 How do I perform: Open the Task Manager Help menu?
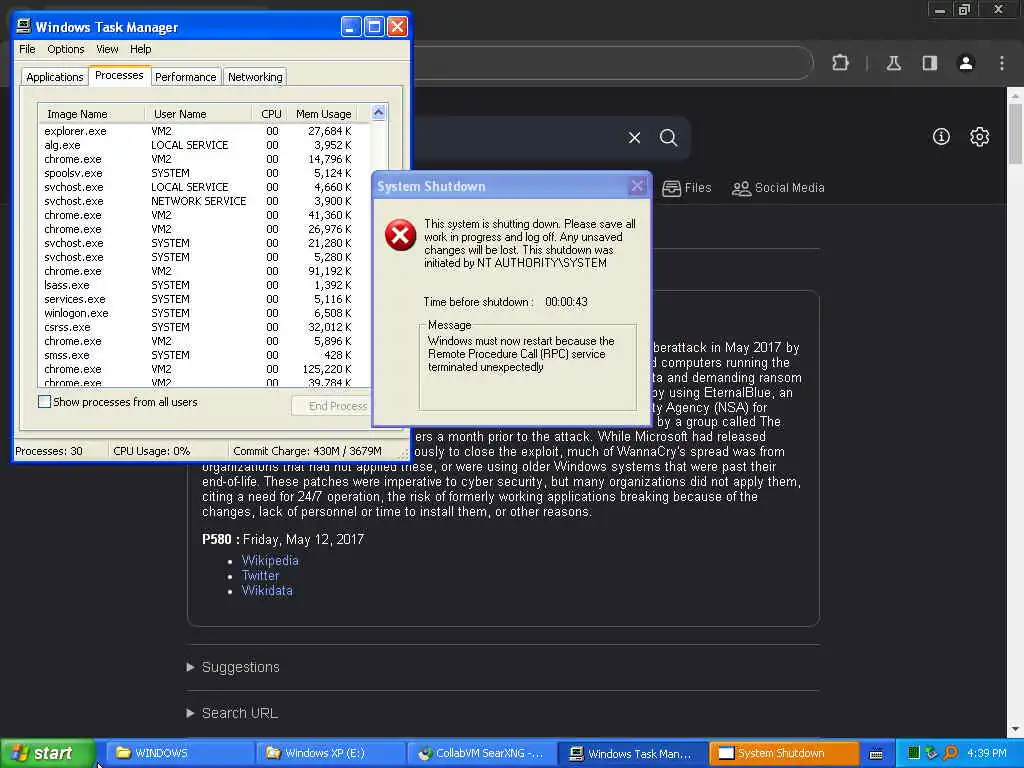pos(140,49)
